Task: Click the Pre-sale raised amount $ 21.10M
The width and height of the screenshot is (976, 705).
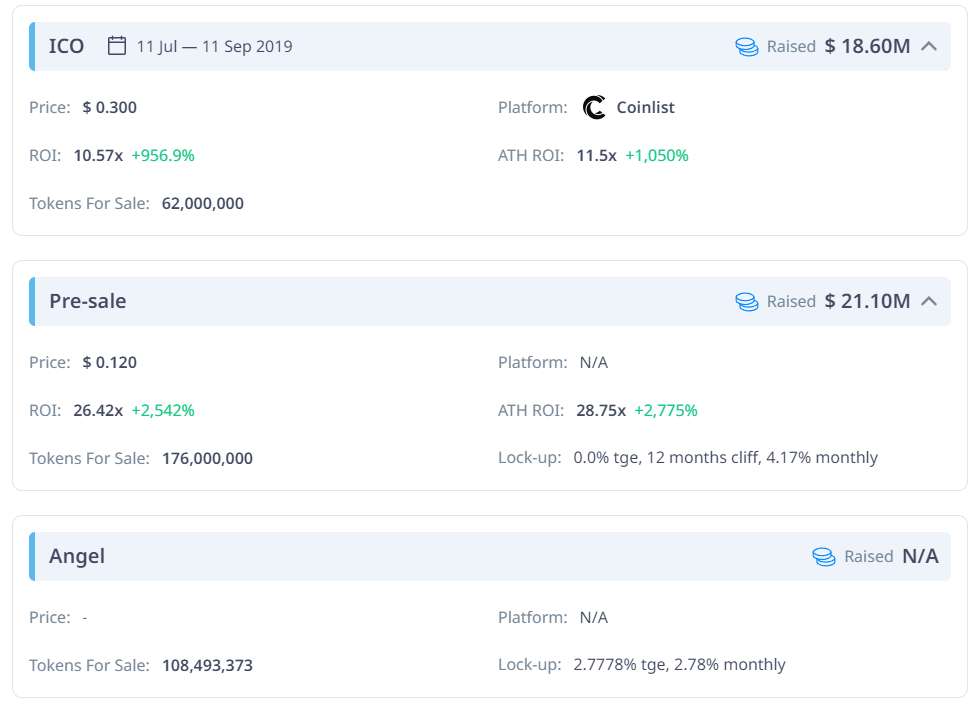Action: pyautogui.click(x=867, y=301)
